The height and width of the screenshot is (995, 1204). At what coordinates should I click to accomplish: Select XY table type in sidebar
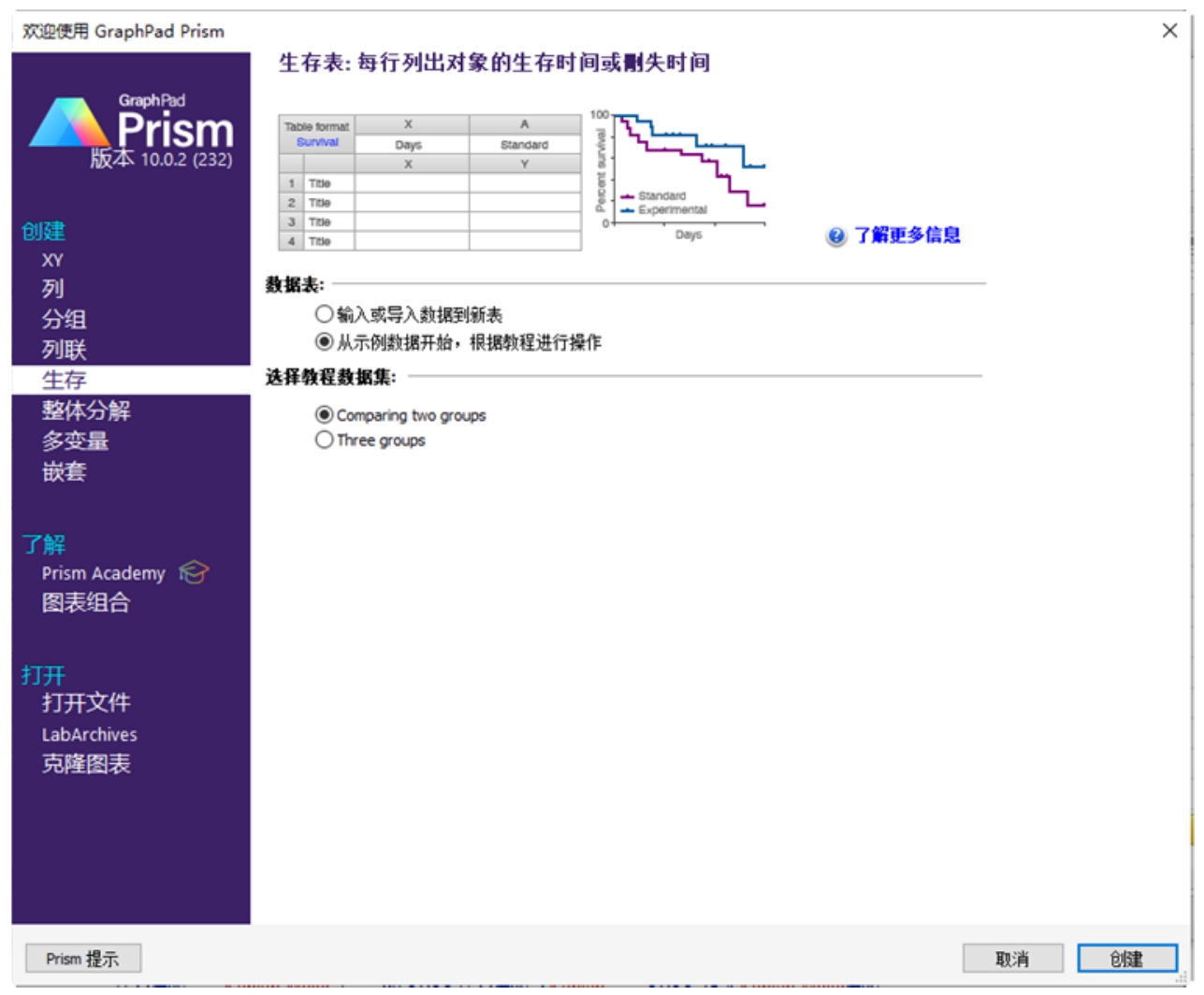coord(52,260)
